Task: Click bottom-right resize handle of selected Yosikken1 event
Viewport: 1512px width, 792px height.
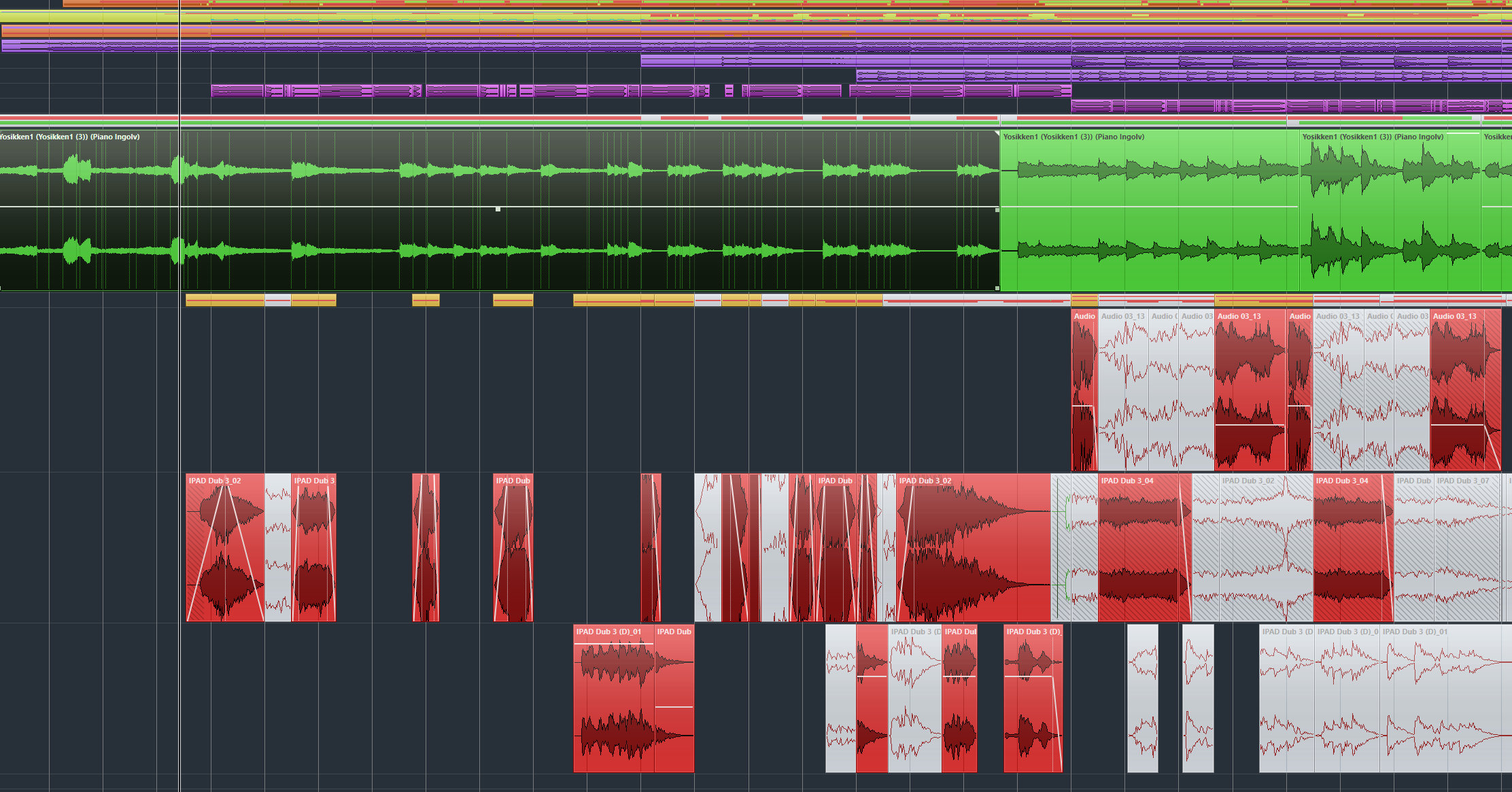Action: click(997, 288)
